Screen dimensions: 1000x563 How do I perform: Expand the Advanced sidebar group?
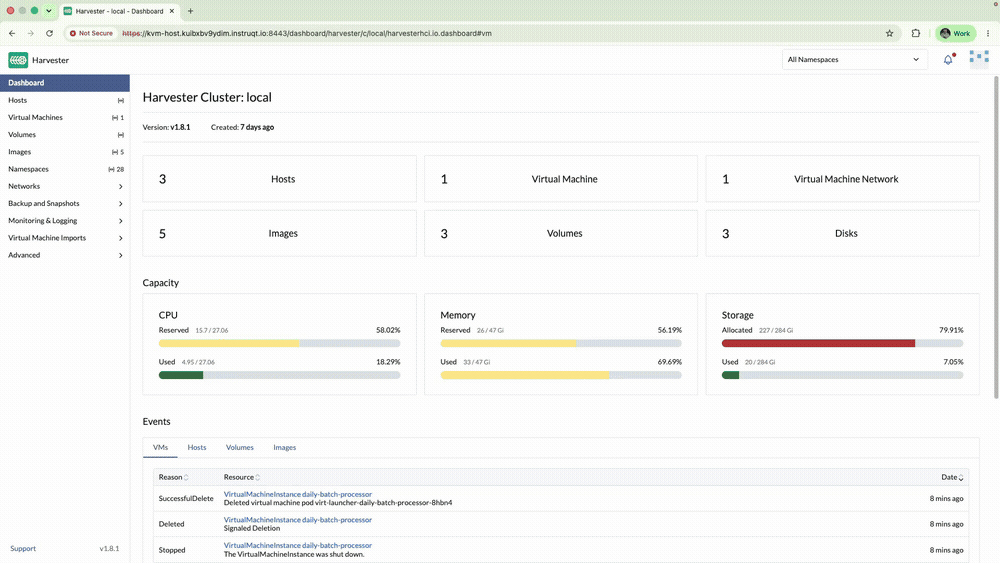pos(64,255)
